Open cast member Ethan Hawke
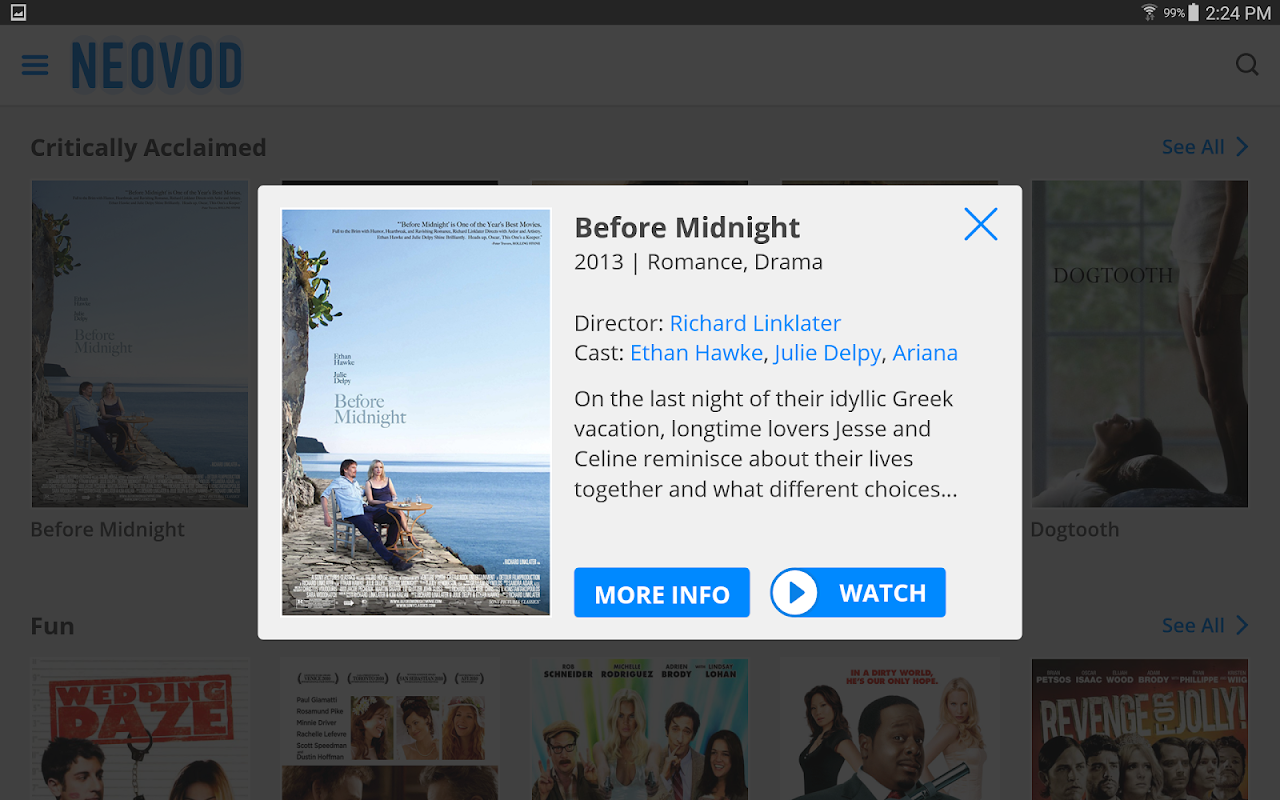Screen dimensions: 1280x800 [x=697, y=352]
